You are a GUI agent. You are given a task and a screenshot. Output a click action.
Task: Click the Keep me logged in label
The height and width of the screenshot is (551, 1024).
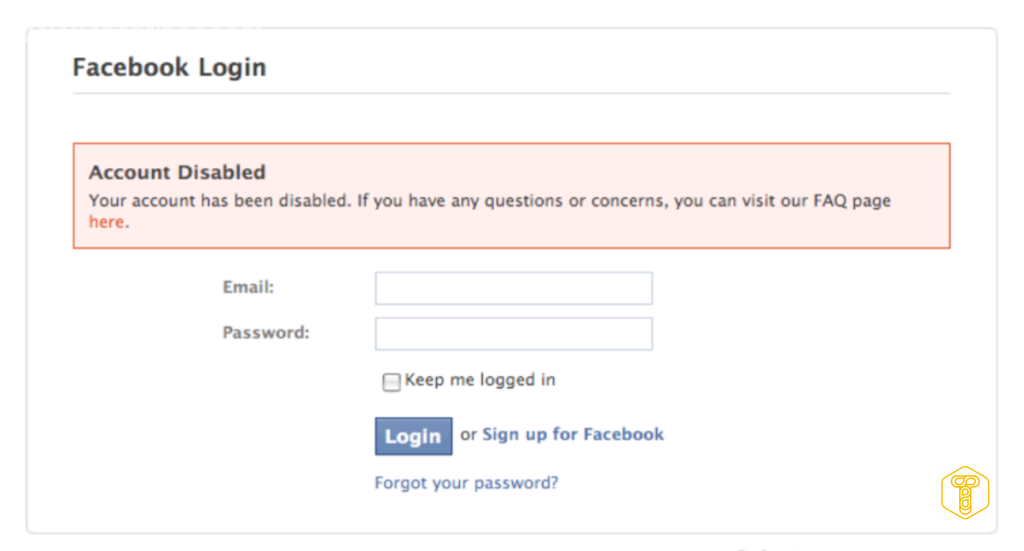coord(479,380)
